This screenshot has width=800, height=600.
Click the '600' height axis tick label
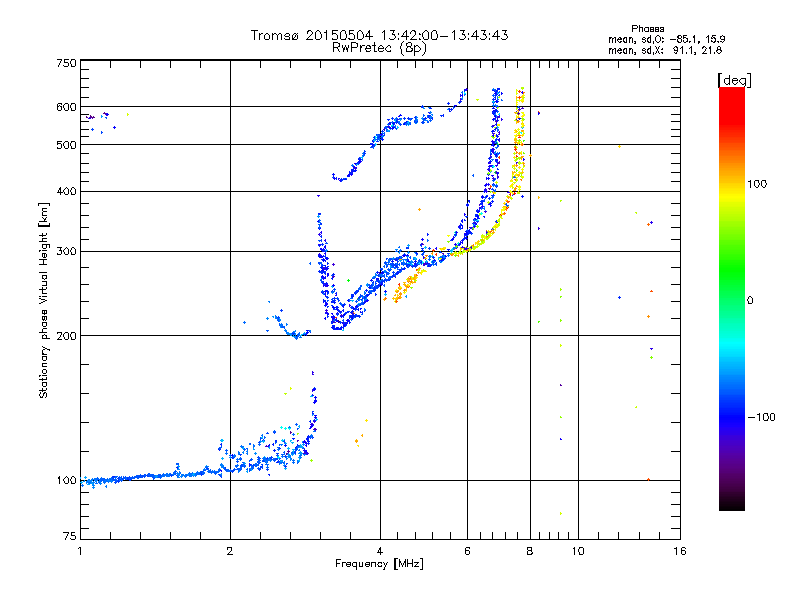66,107
